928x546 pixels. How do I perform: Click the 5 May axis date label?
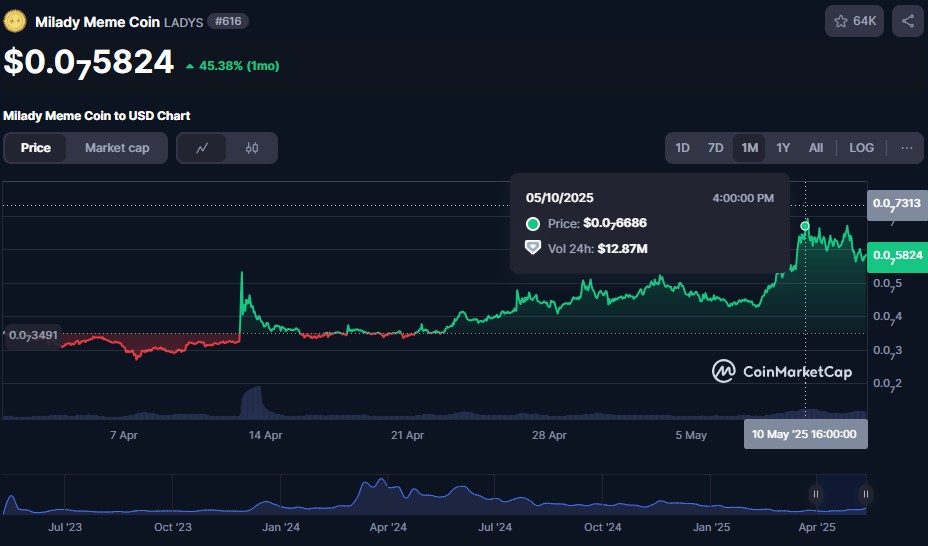(691, 435)
